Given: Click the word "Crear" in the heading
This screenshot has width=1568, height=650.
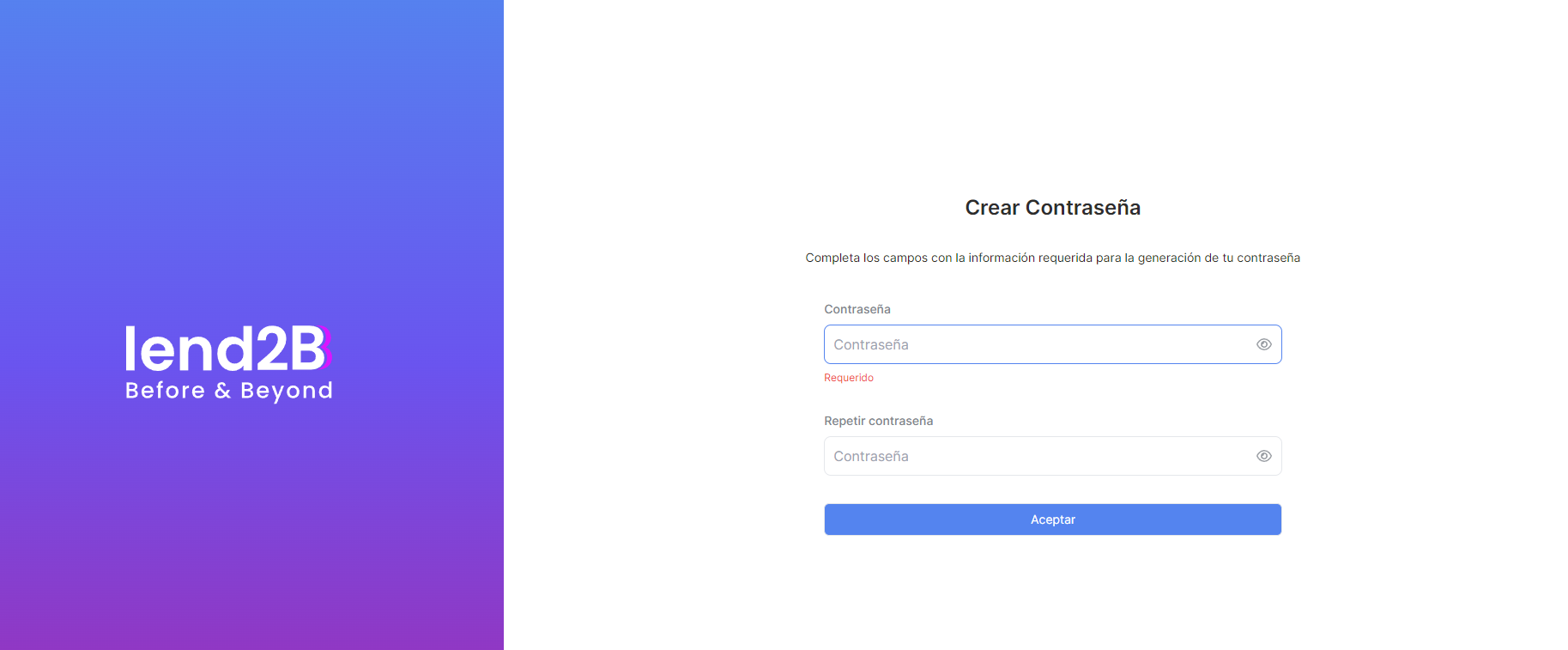Looking at the screenshot, I should (x=992, y=208).
